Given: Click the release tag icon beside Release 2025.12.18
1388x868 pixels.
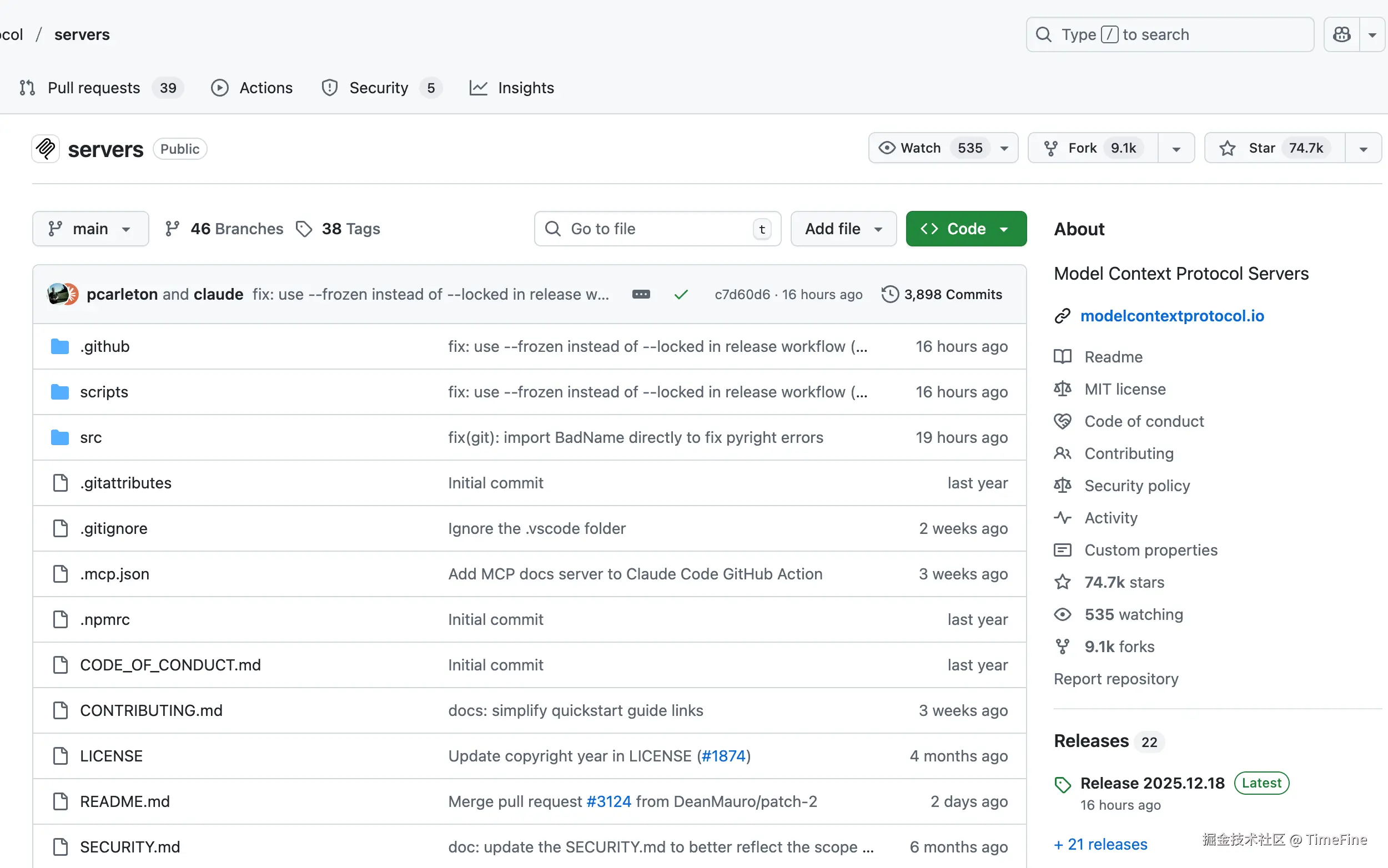Looking at the screenshot, I should (x=1063, y=784).
